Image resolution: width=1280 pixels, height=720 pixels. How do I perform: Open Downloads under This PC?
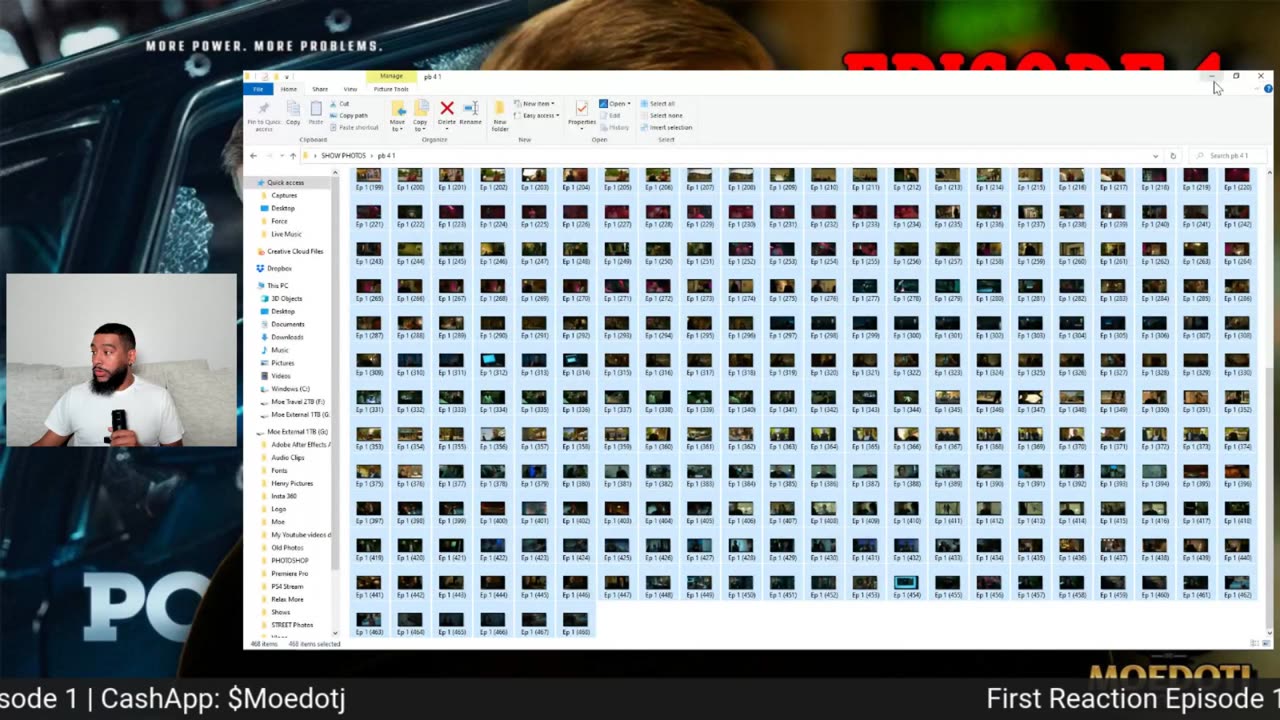point(283,337)
